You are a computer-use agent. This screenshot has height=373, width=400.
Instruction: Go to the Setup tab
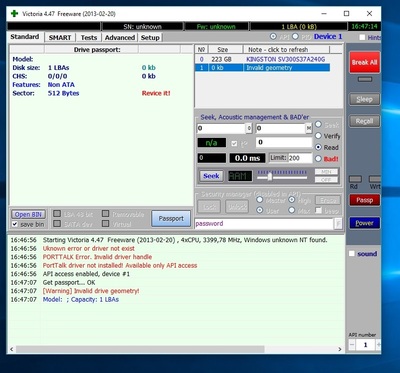pos(150,38)
